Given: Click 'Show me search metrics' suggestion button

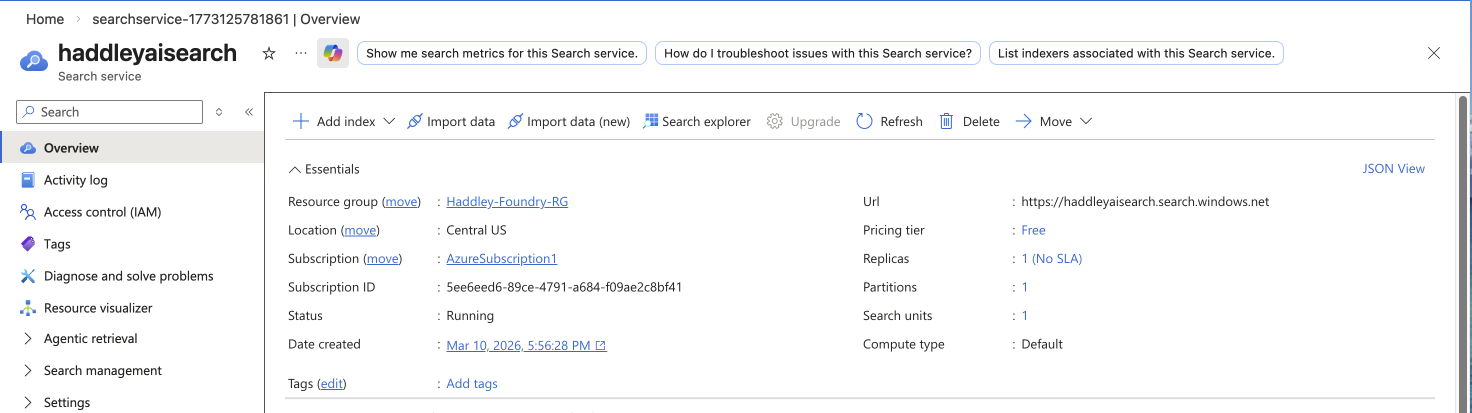Looking at the screenshot, I should [502, 53].
